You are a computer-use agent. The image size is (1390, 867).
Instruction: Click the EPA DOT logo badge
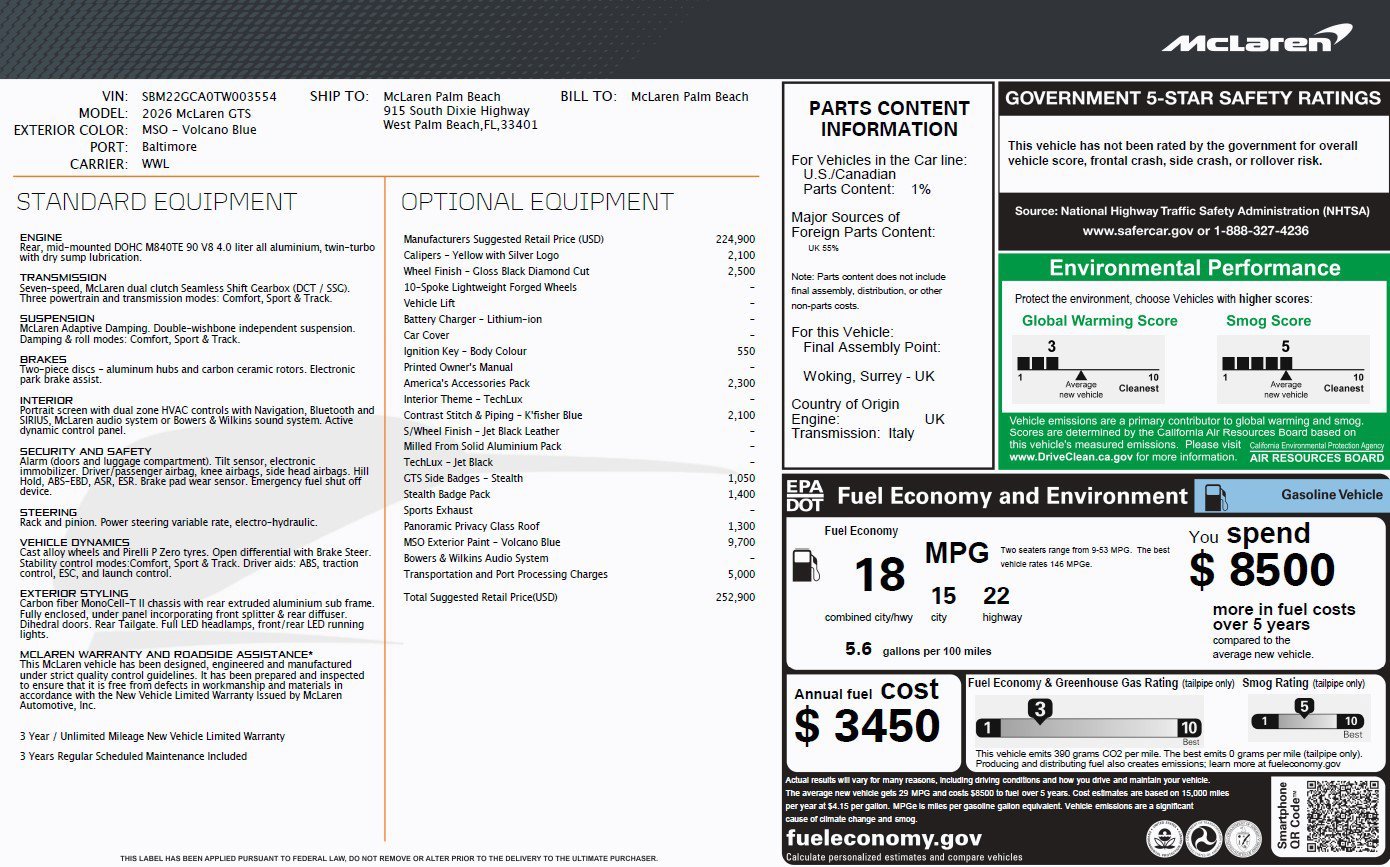805,496
